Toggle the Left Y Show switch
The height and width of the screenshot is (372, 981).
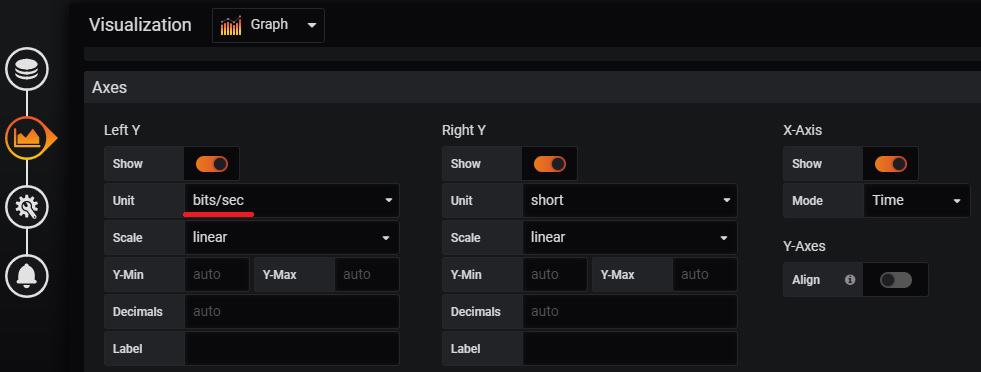point(211,164)
